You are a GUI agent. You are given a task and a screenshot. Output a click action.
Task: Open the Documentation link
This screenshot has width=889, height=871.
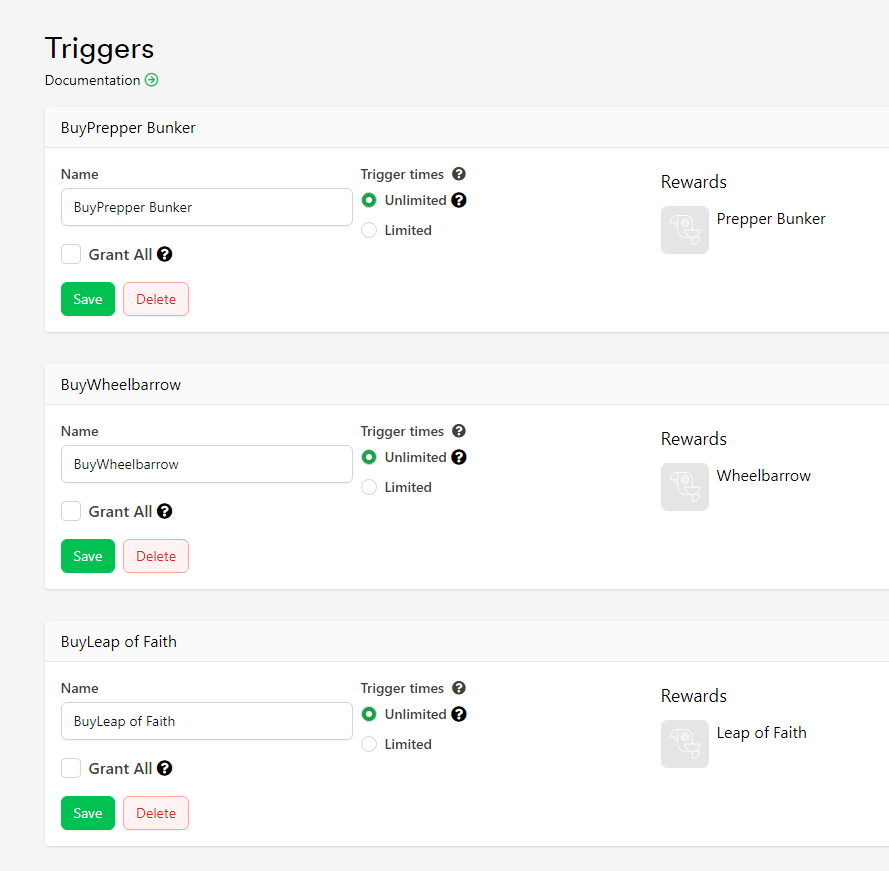tap(92, 80)
